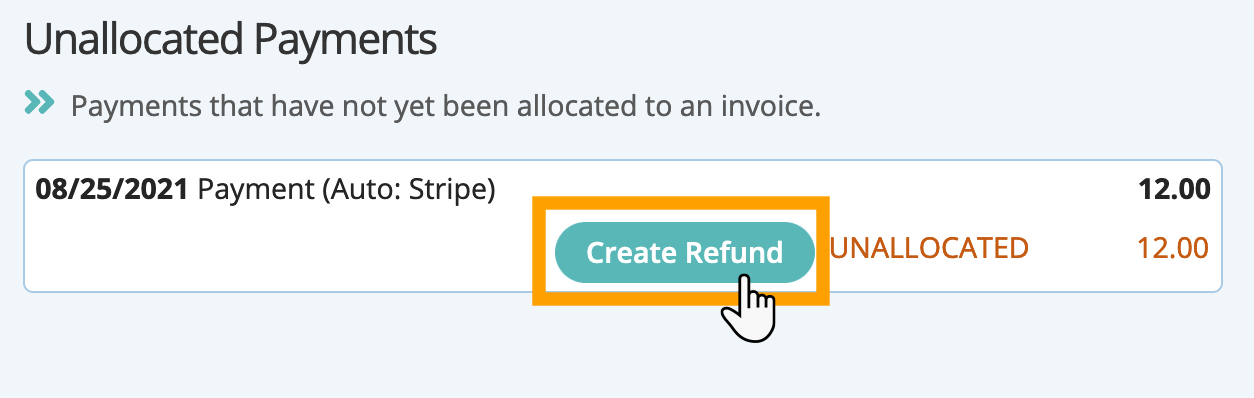This screenshot has height=398, width=1254.
Task: Click the top edge of the orange highlight frame
Action: tap(681, 201)
